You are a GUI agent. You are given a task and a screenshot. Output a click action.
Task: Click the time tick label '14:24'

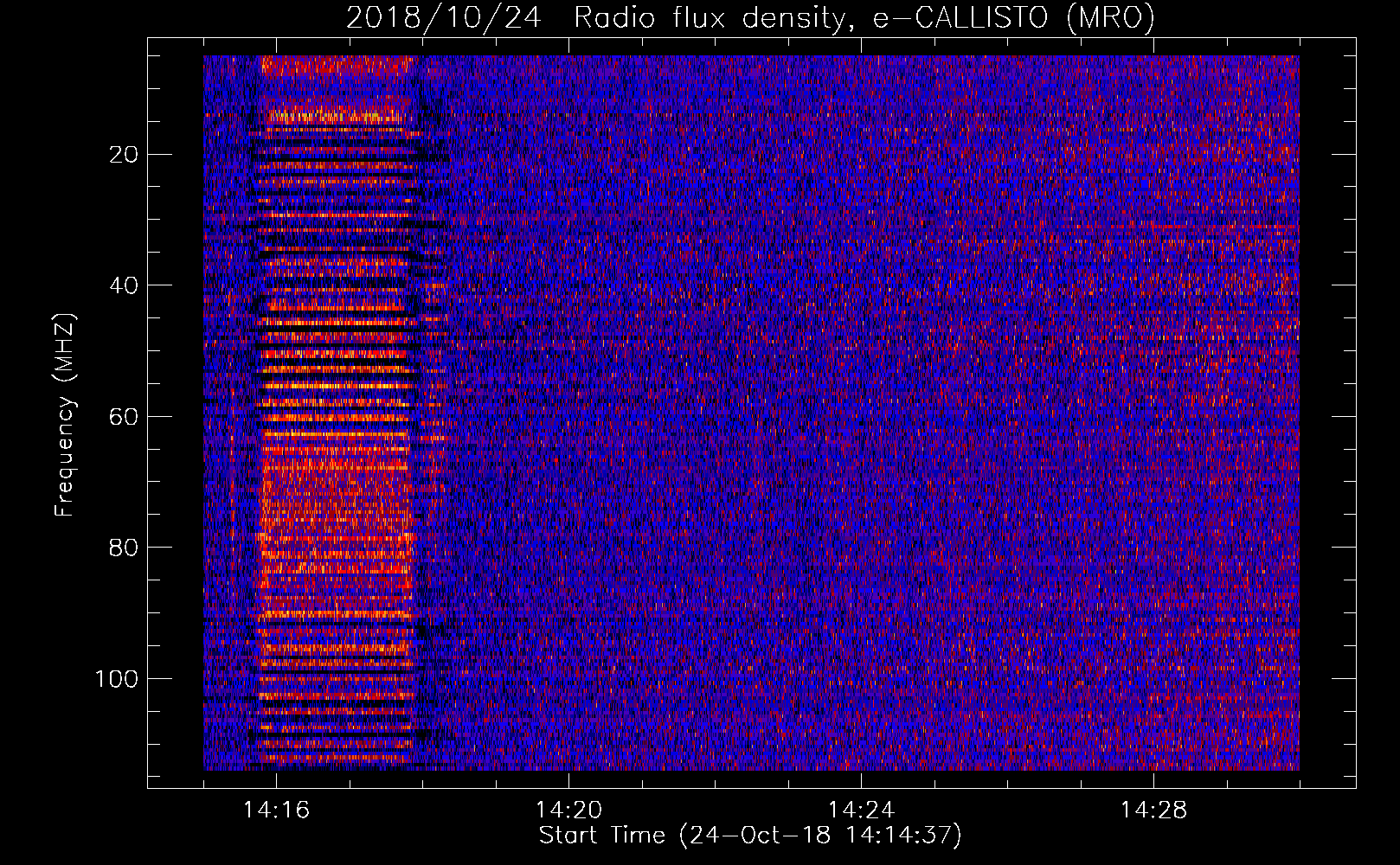861,811
